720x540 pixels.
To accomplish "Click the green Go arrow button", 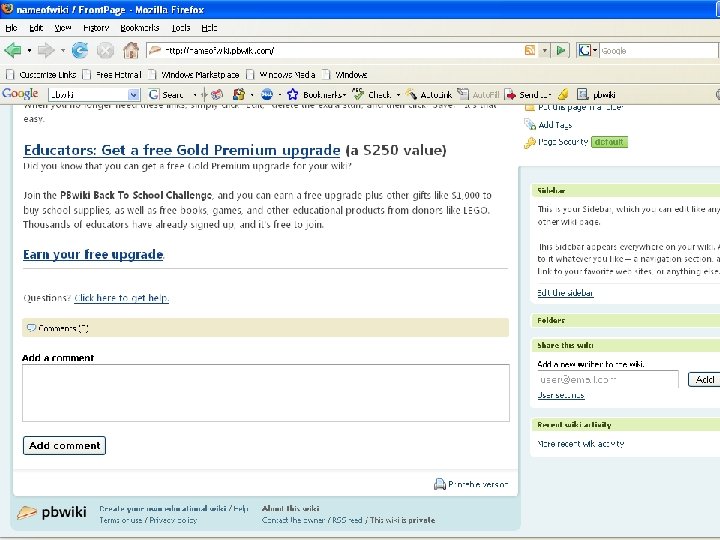I will pyautogui.click(x=561, y=51).
